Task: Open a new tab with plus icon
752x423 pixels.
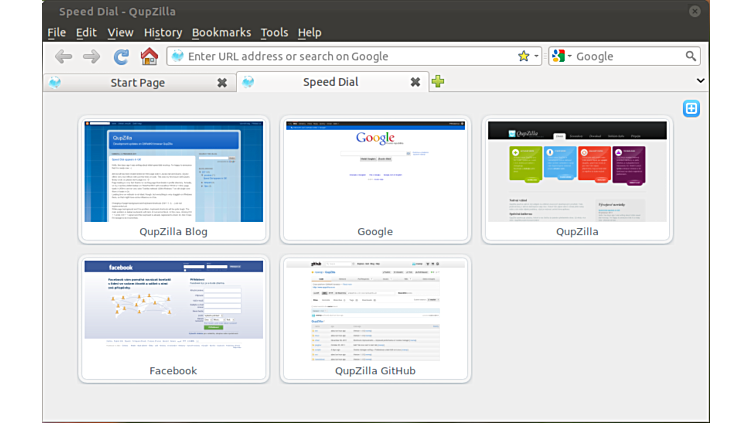Action: click(x=438, y=82)
